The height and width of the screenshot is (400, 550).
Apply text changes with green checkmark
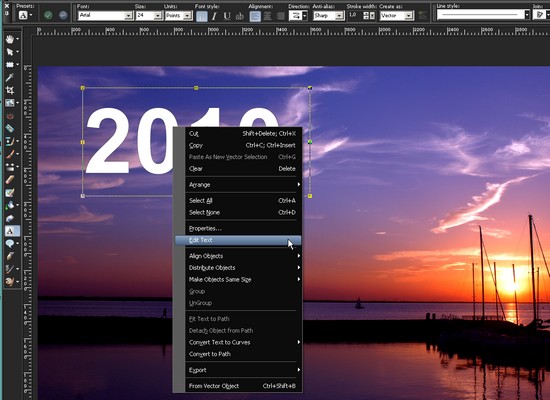pos(48,15)
